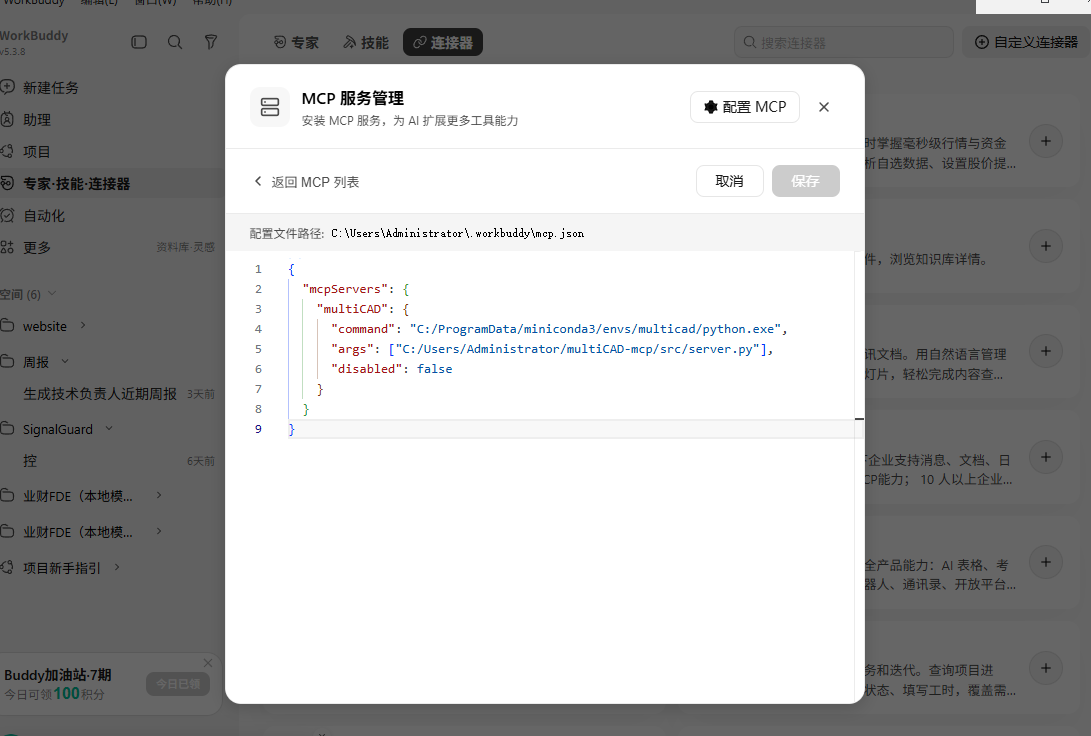Open task 生成技术负责人近期周报
1091x736 pixels.
99,394
